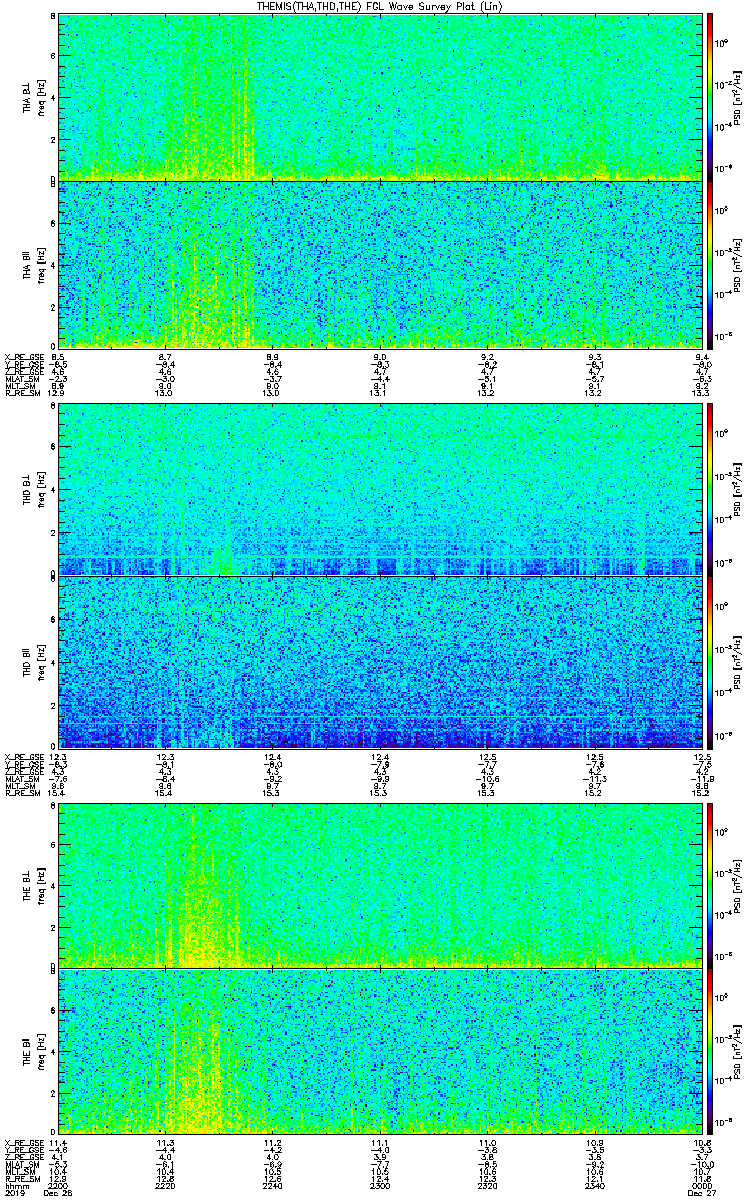Viewport: 750px width, 1200px height.
Task: Click the 2320 time tick label
Action: pyautogui.click(x=487, y=1186)
